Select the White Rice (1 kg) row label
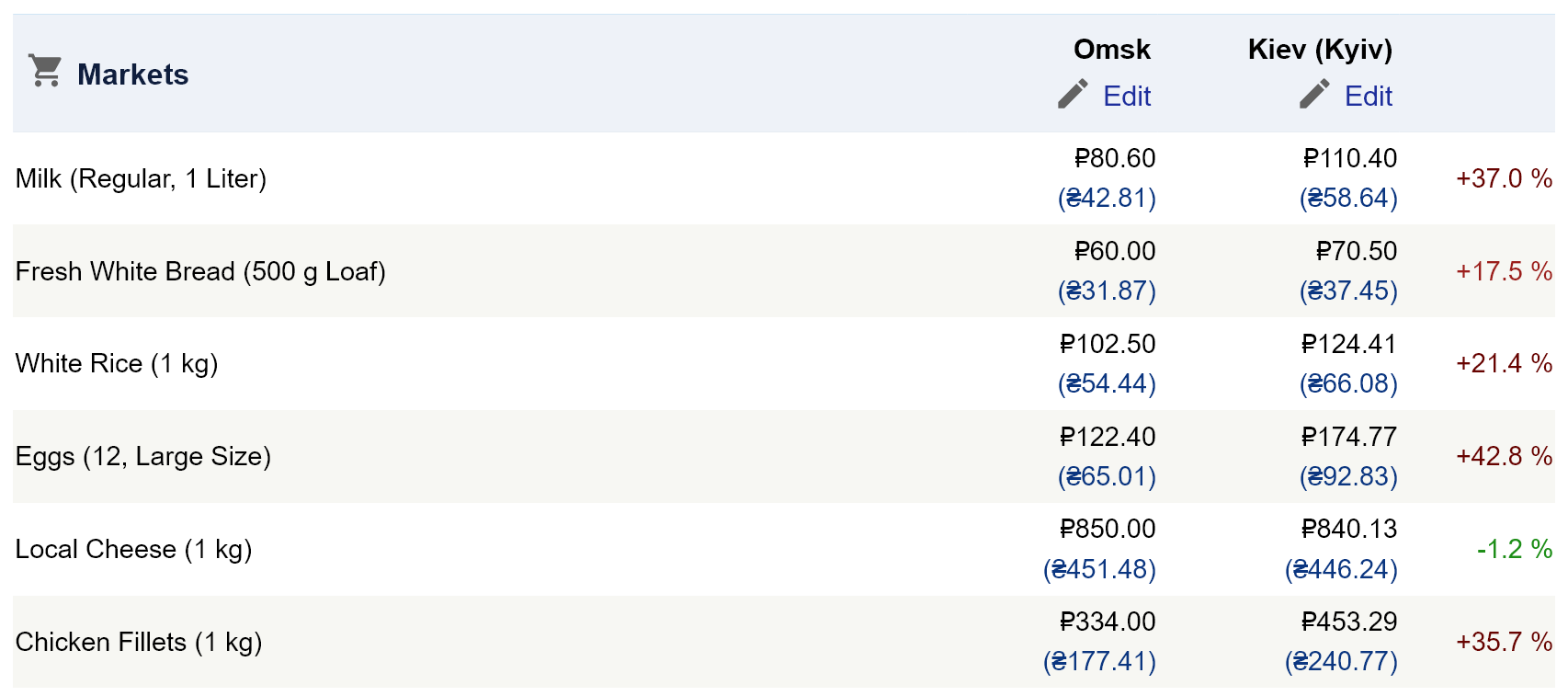This screenshot has height=696, width=1568. point(117,363)
